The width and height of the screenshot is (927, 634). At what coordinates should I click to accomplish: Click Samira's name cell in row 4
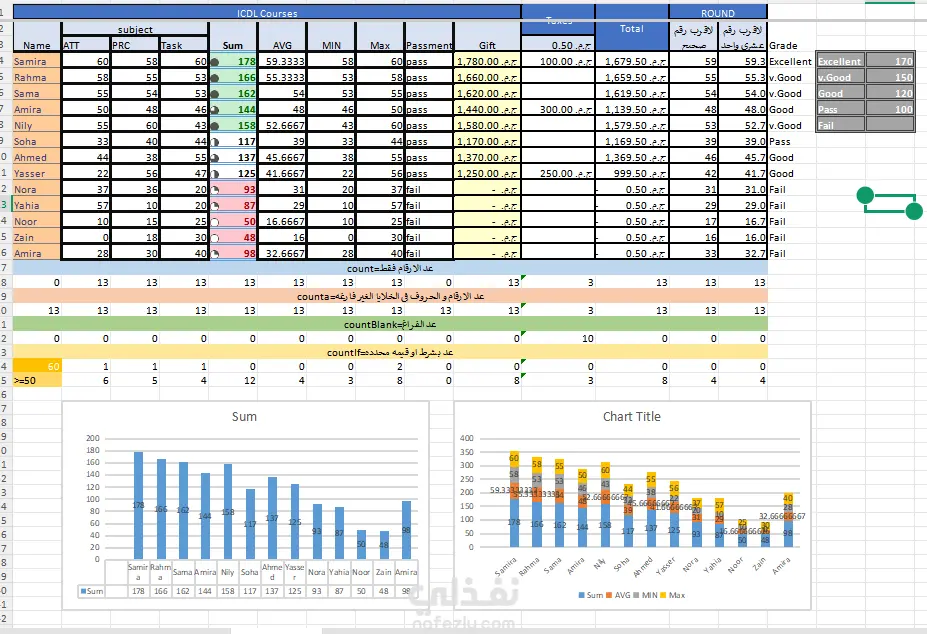(x=37, y=61)
